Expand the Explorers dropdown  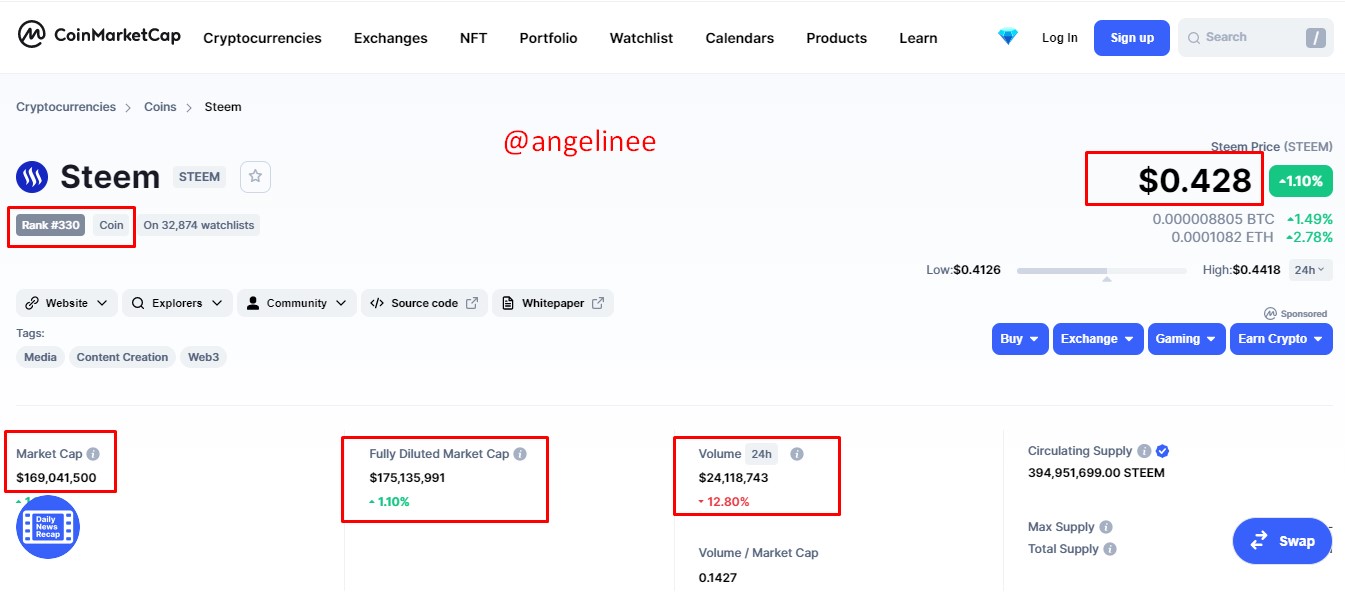(178, 303)
